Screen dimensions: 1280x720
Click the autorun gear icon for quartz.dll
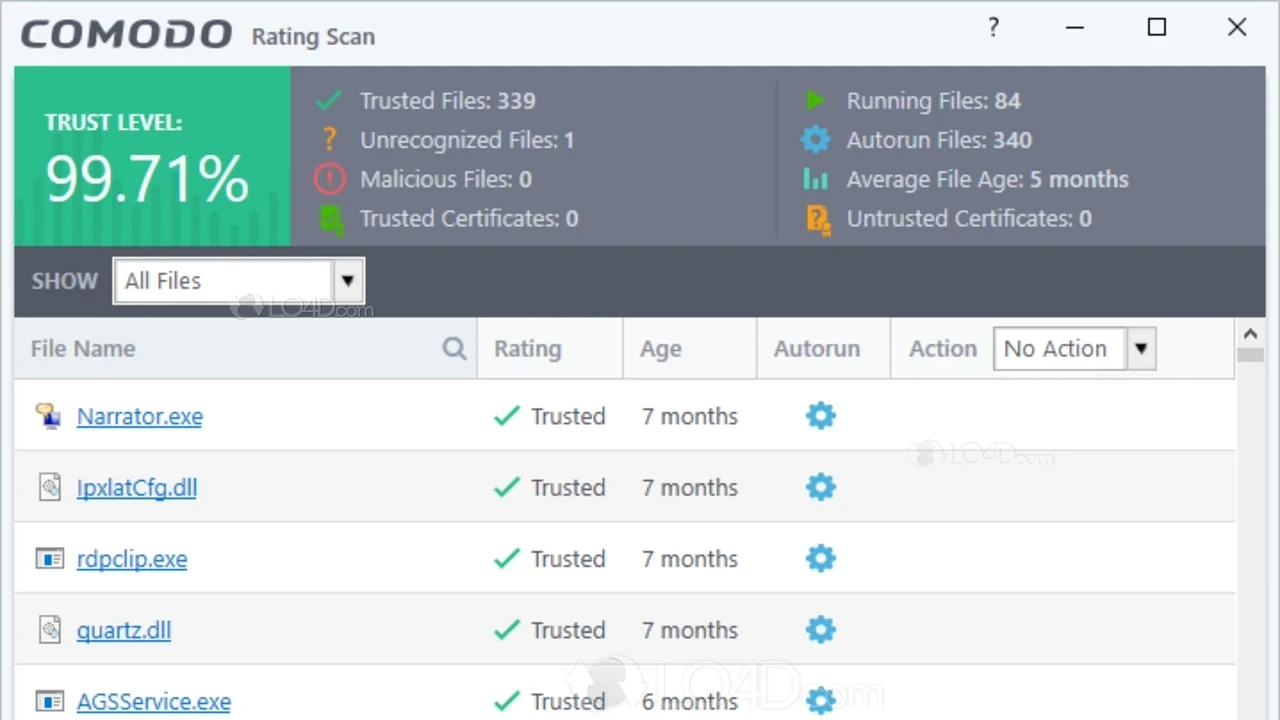click(x=820, y=630)
